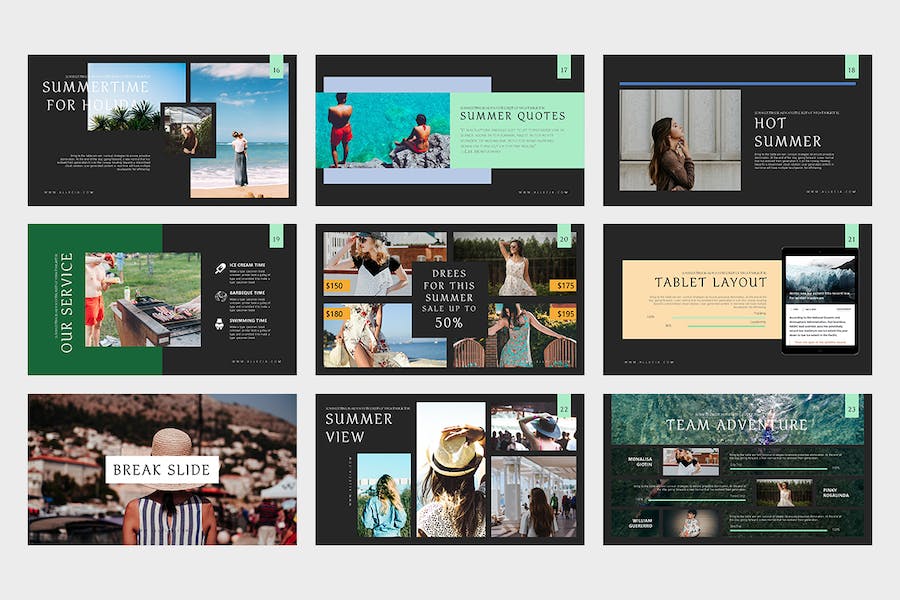900x600 pixels.
Task: Click the $150 orange price tag
Action: tap(334, 285)
